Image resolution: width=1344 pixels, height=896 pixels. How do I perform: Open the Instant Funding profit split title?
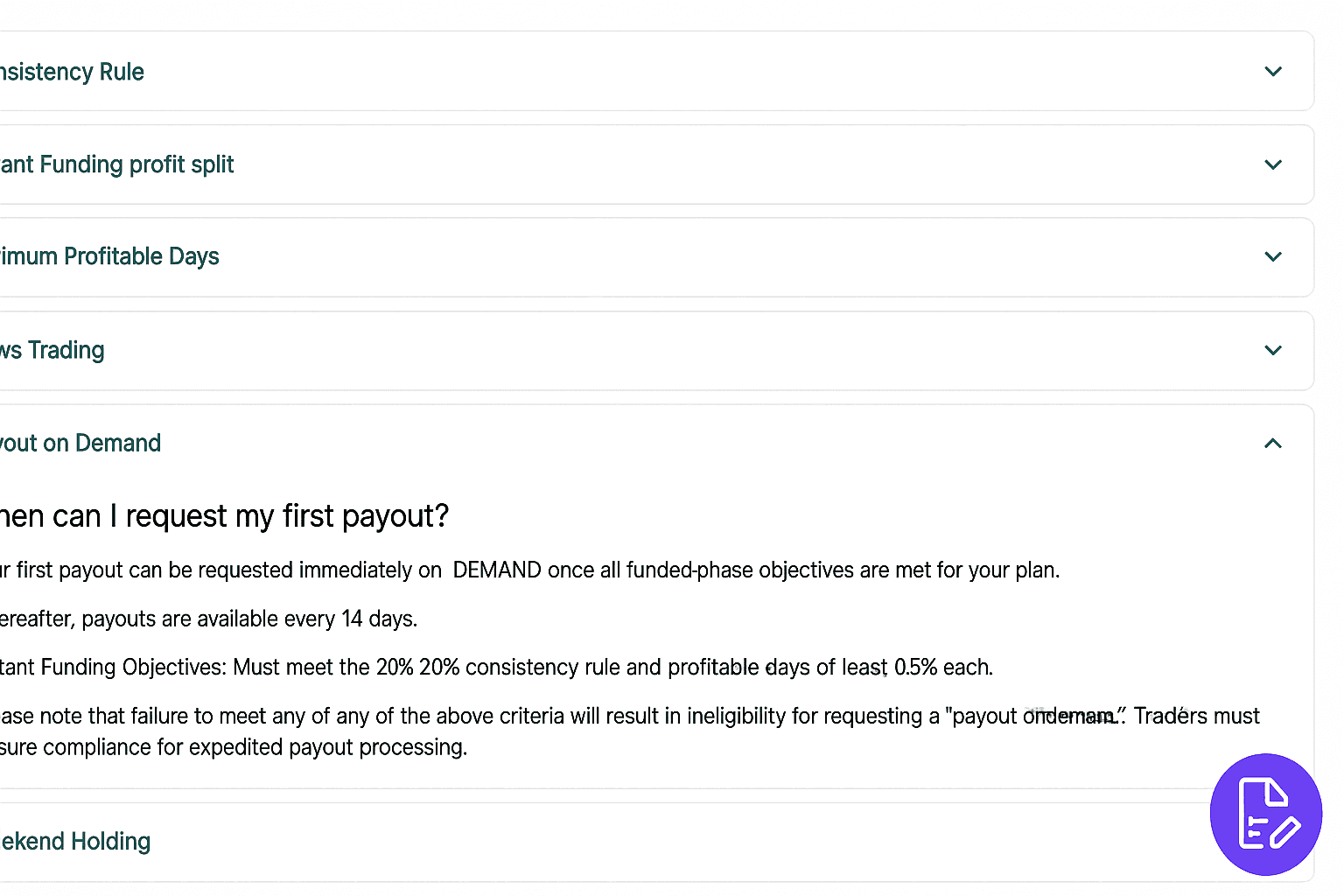pos(117,164)
